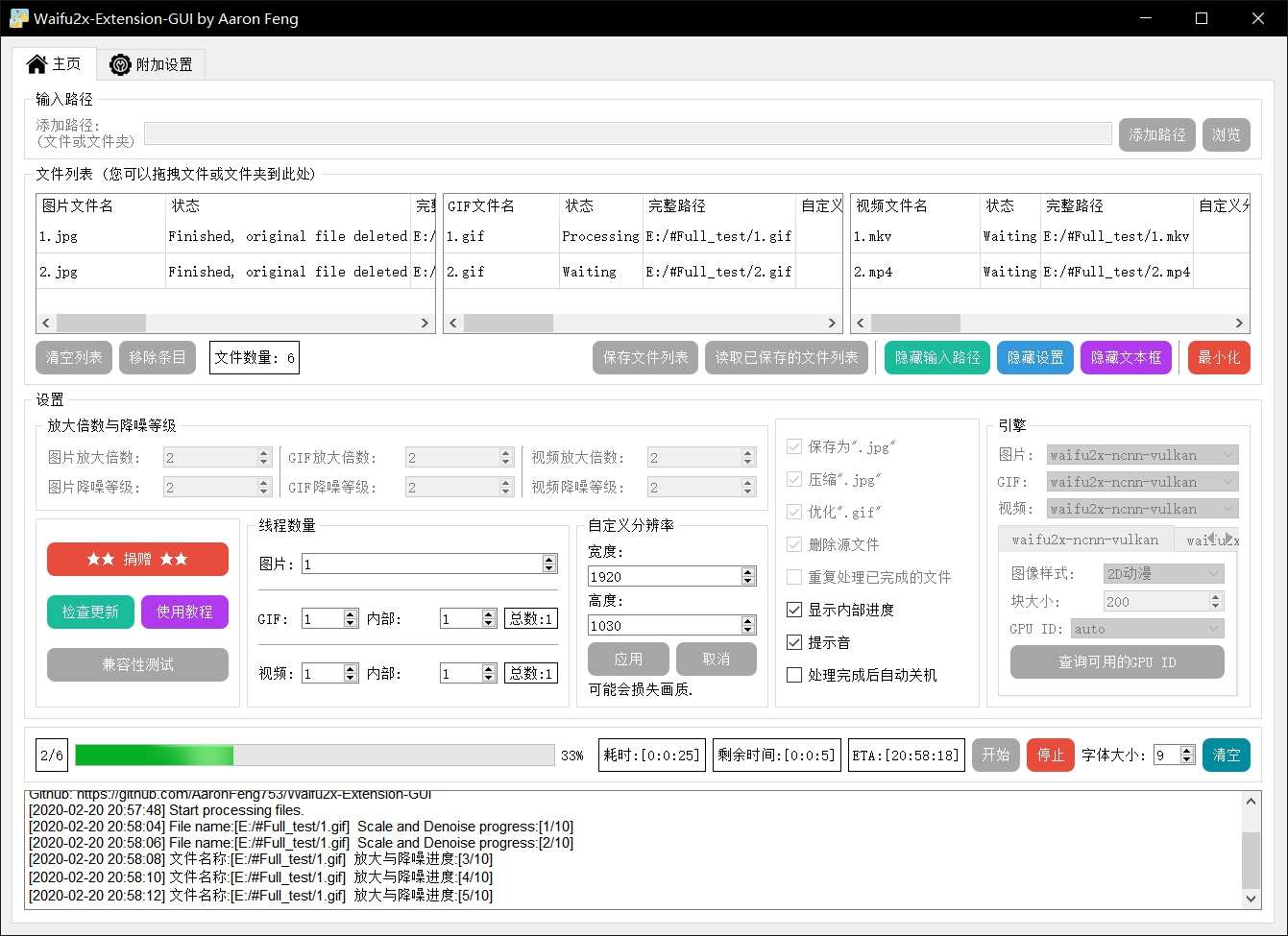Click 保存文件列表 button
The image size is (1288, 936).
pos(645,358)
